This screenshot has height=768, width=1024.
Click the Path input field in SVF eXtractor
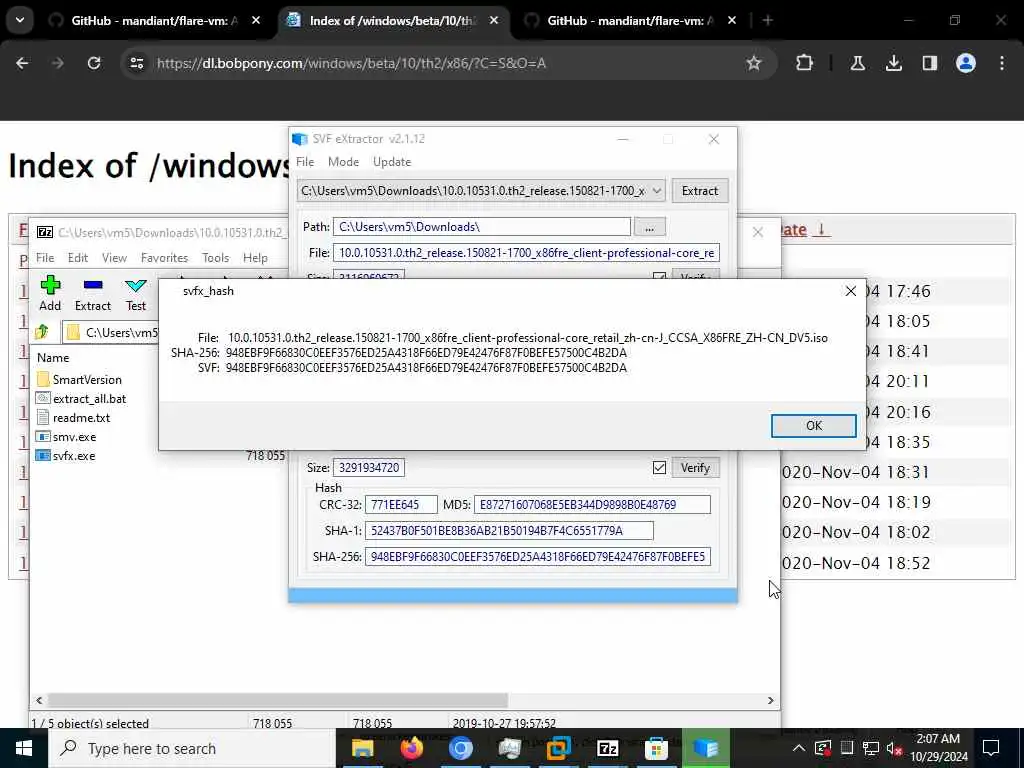pos(482,227)
